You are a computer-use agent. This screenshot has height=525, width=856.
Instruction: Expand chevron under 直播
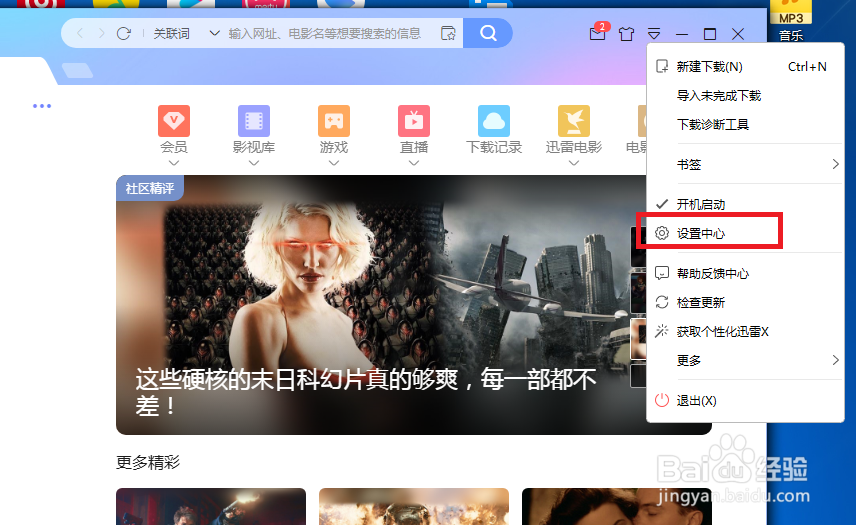point(414,163)
